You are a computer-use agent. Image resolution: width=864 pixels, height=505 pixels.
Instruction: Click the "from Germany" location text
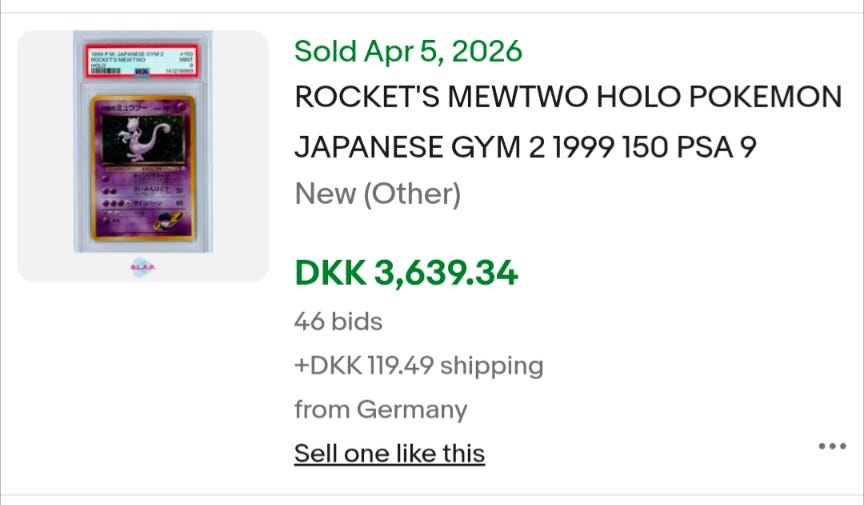coord(380,409)
